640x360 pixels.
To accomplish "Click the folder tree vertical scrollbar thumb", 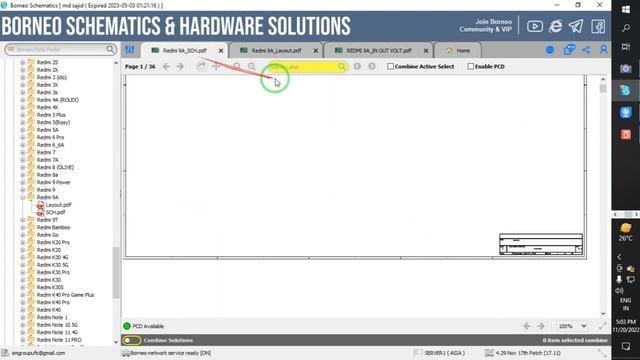I will pyautogui.click(x=116, y=273).
